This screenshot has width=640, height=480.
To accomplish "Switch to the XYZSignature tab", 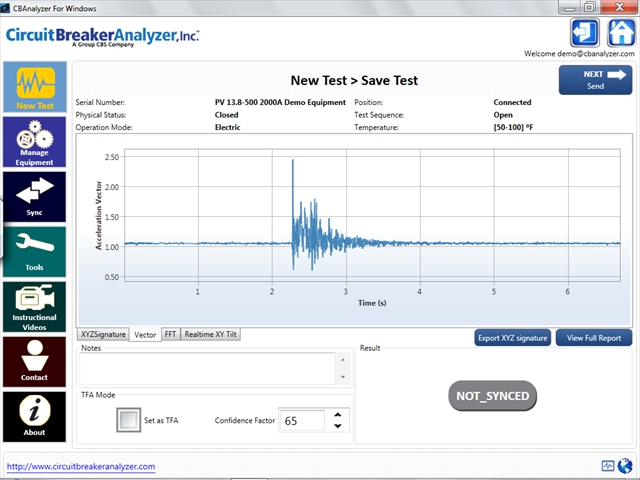I will (103, 334).
